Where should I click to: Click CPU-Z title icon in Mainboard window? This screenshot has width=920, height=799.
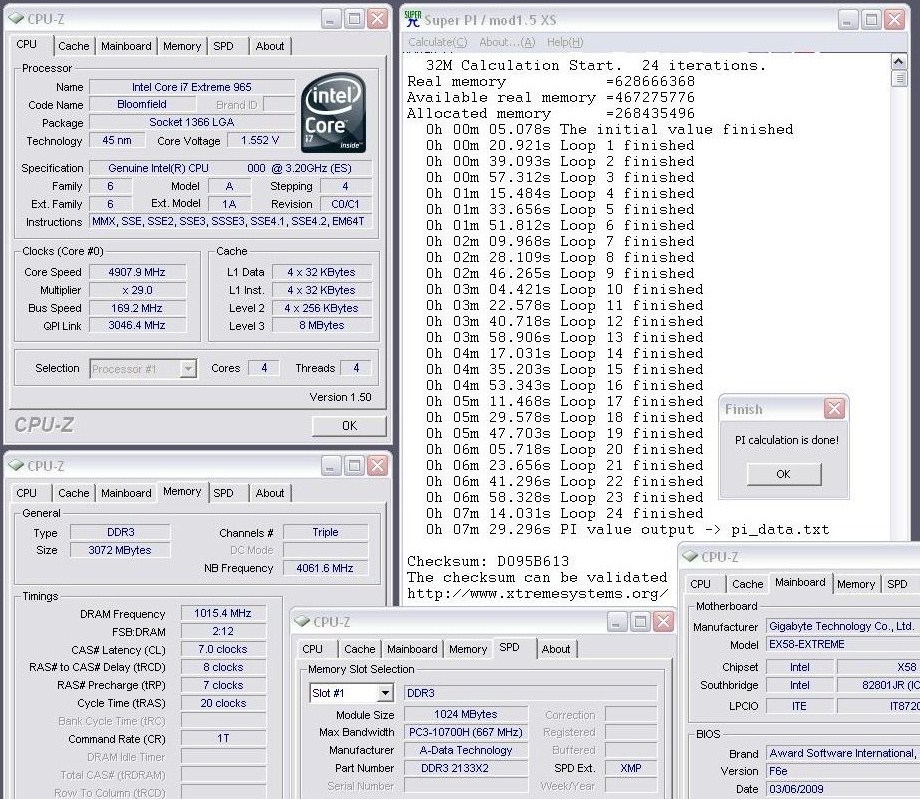tap(690, 556)
